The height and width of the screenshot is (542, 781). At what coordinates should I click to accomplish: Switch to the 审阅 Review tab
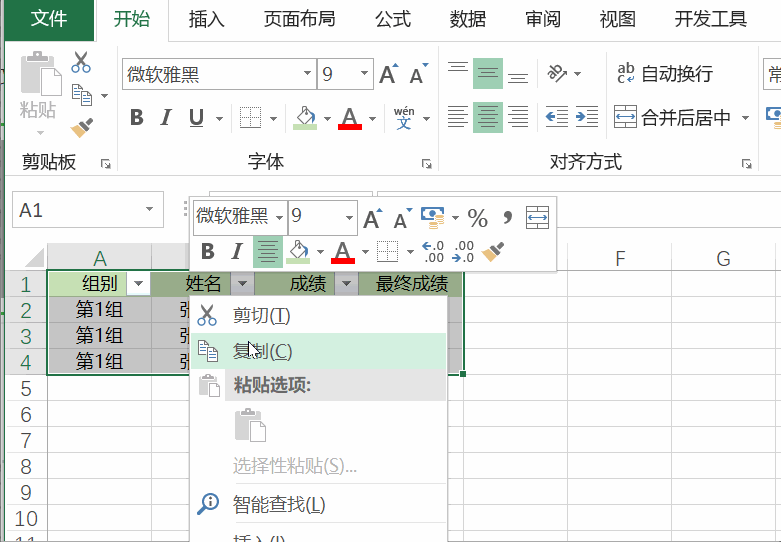click(x=543, y=19)
